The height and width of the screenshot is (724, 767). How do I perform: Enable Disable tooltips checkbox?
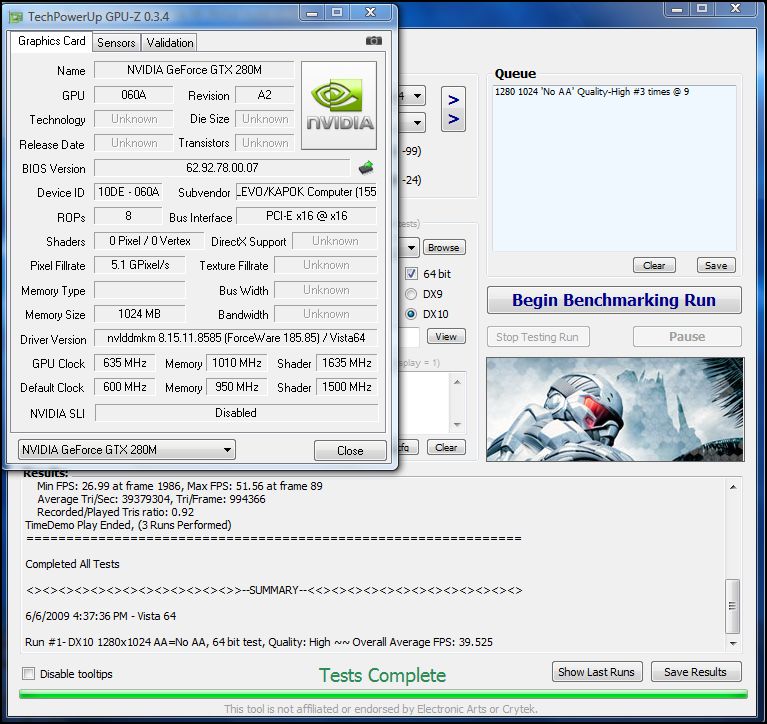coord(29,674)
